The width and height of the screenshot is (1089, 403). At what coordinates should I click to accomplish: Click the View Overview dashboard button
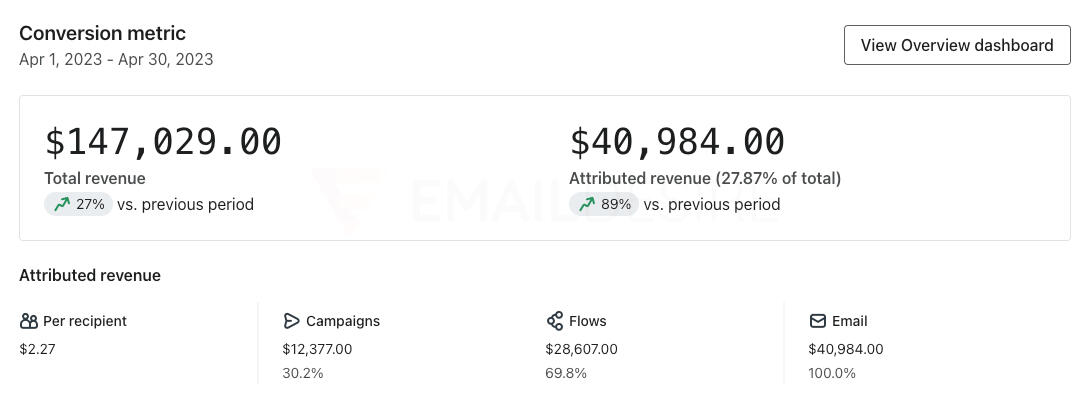click(x=957, y=46)
